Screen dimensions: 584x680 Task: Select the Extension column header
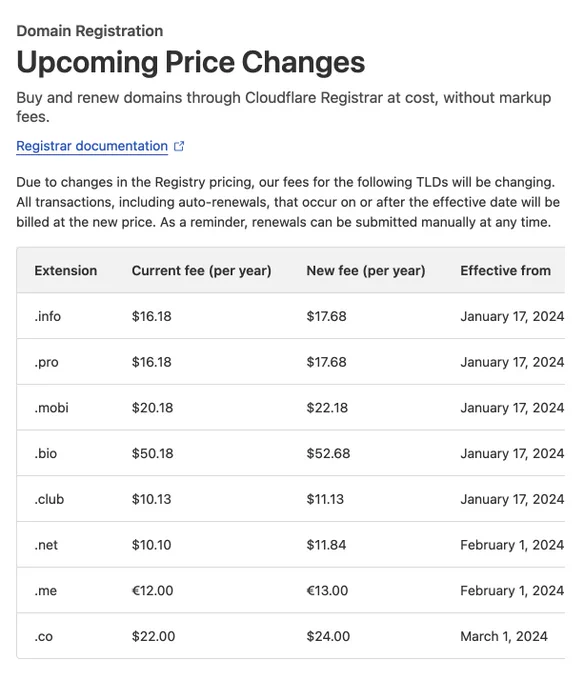(x=65, y=271)
